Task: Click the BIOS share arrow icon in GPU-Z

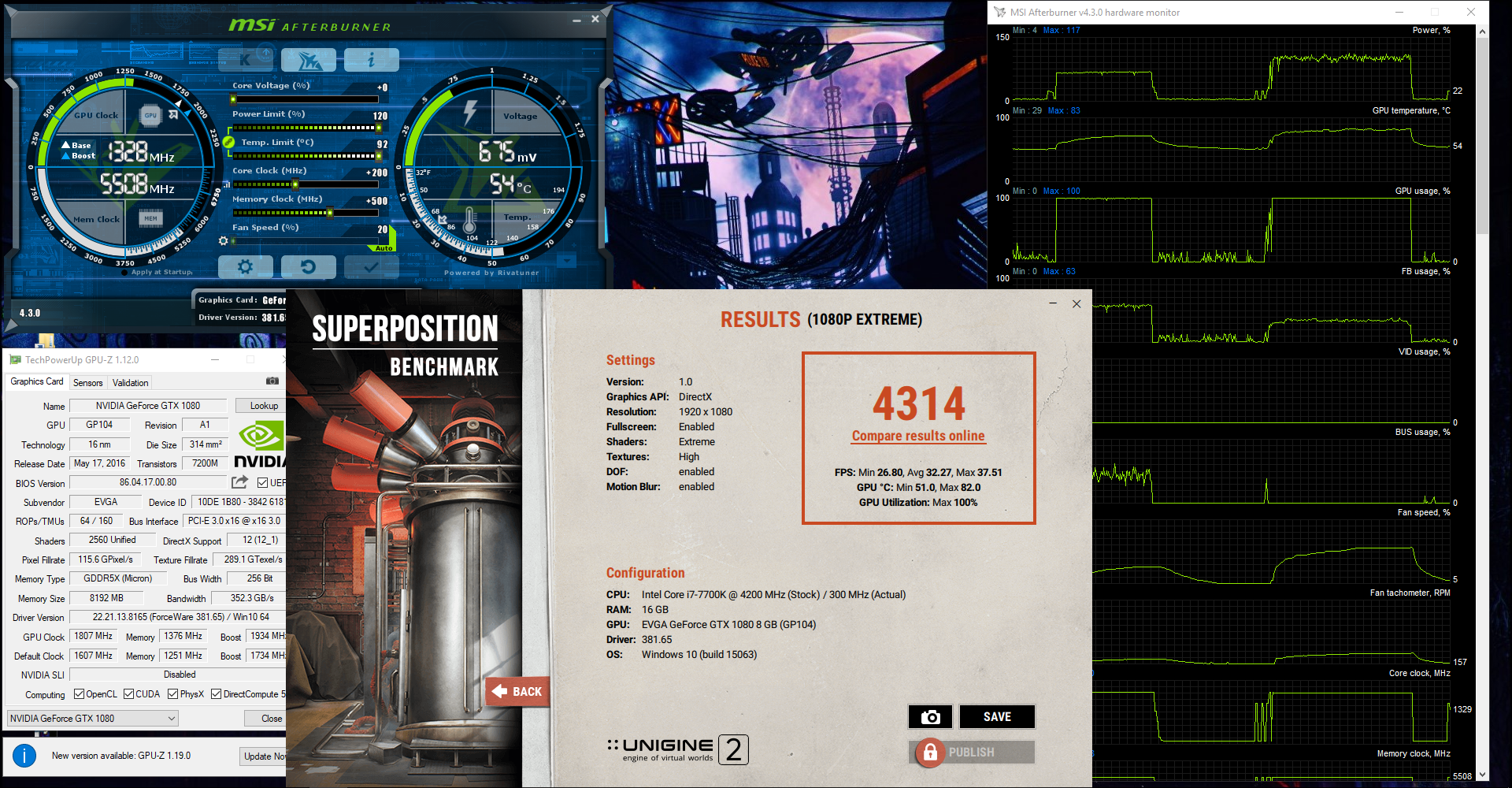Action: (x=240, y=482)
